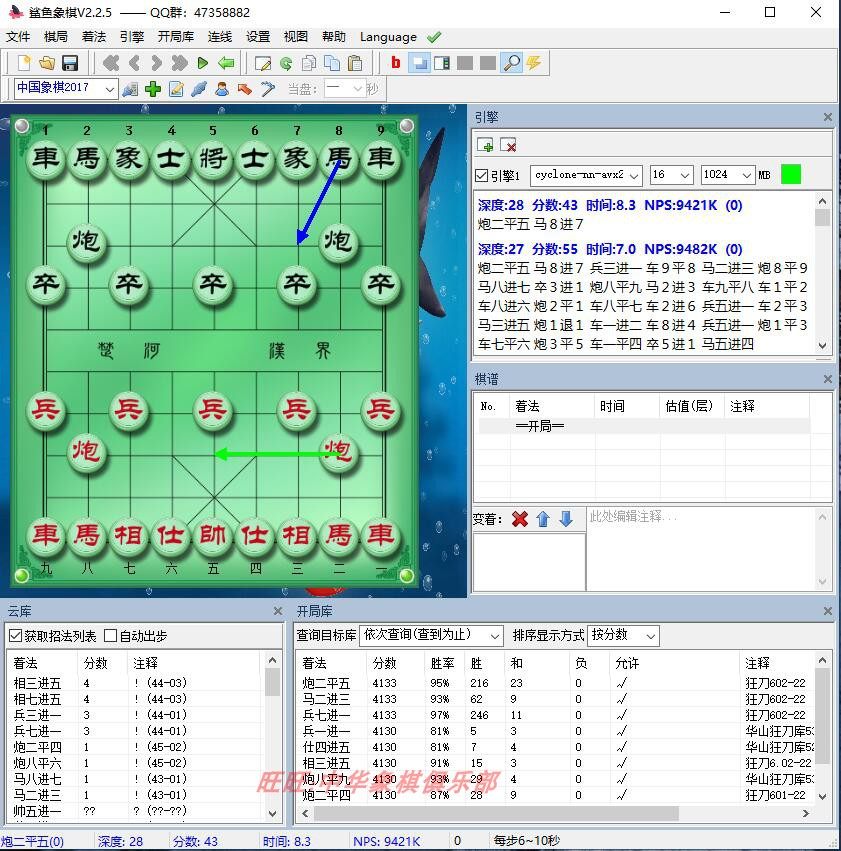The width and height of the screenshot is (841, 851).
Task: Click the green engine status swatch
Action: [x=791, y=175]
